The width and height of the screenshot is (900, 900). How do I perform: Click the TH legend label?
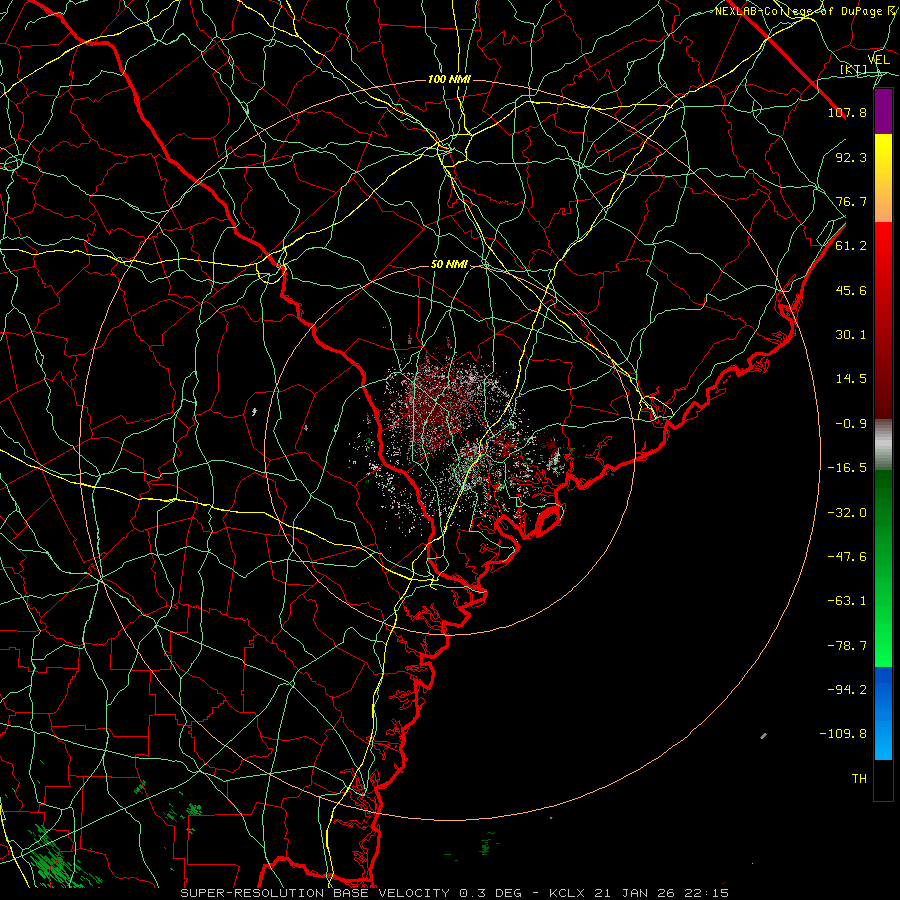point(859,779)
